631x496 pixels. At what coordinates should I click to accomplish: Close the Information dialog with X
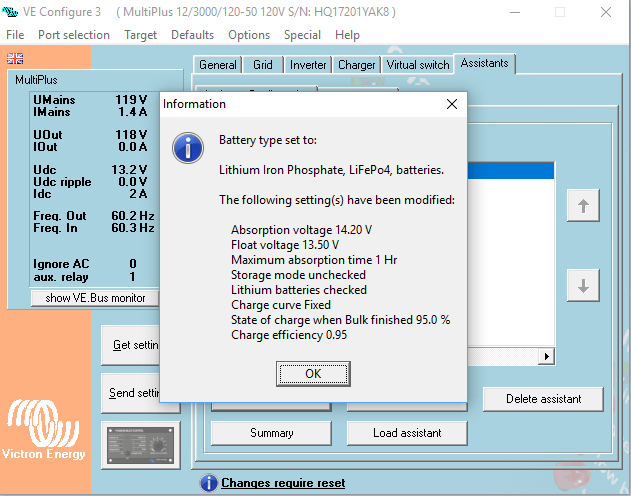click(x=452, y=104)
